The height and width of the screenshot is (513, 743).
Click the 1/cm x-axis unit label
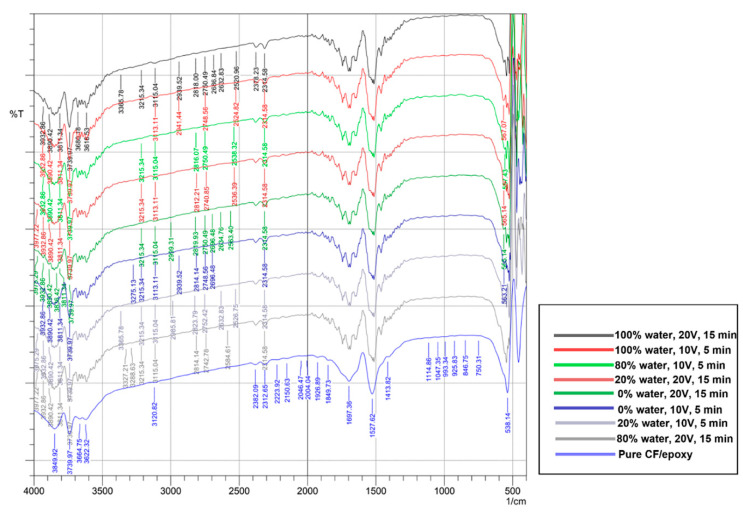click(517, 504)
